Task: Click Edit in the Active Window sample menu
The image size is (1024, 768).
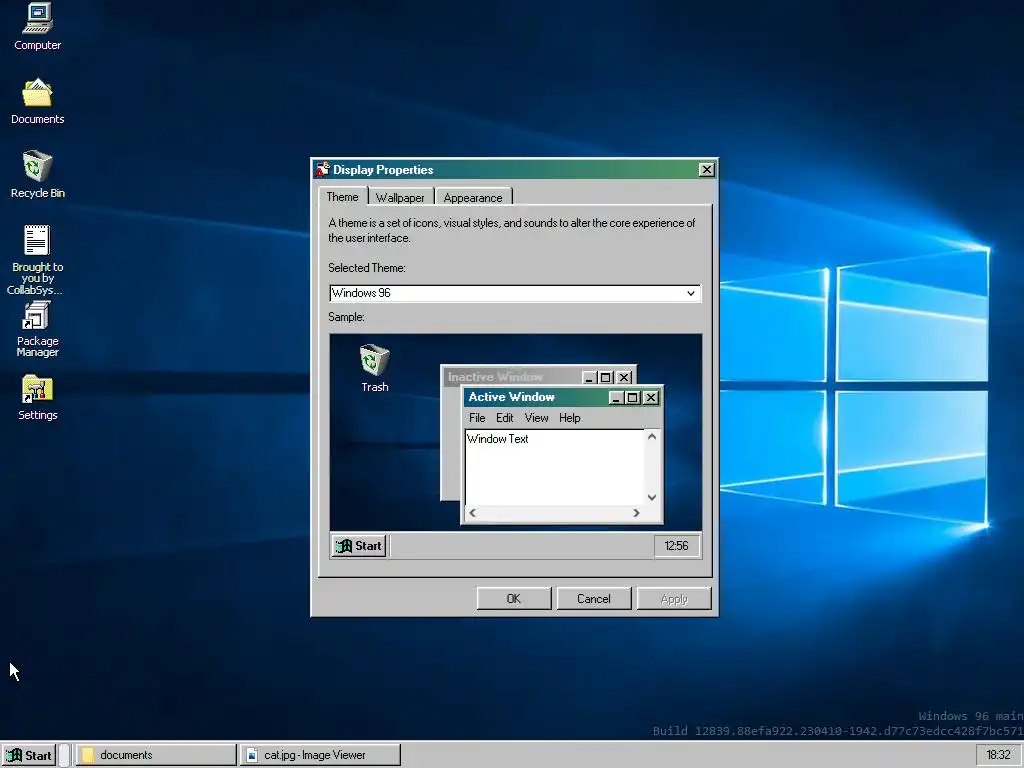Action: [504, 418]
